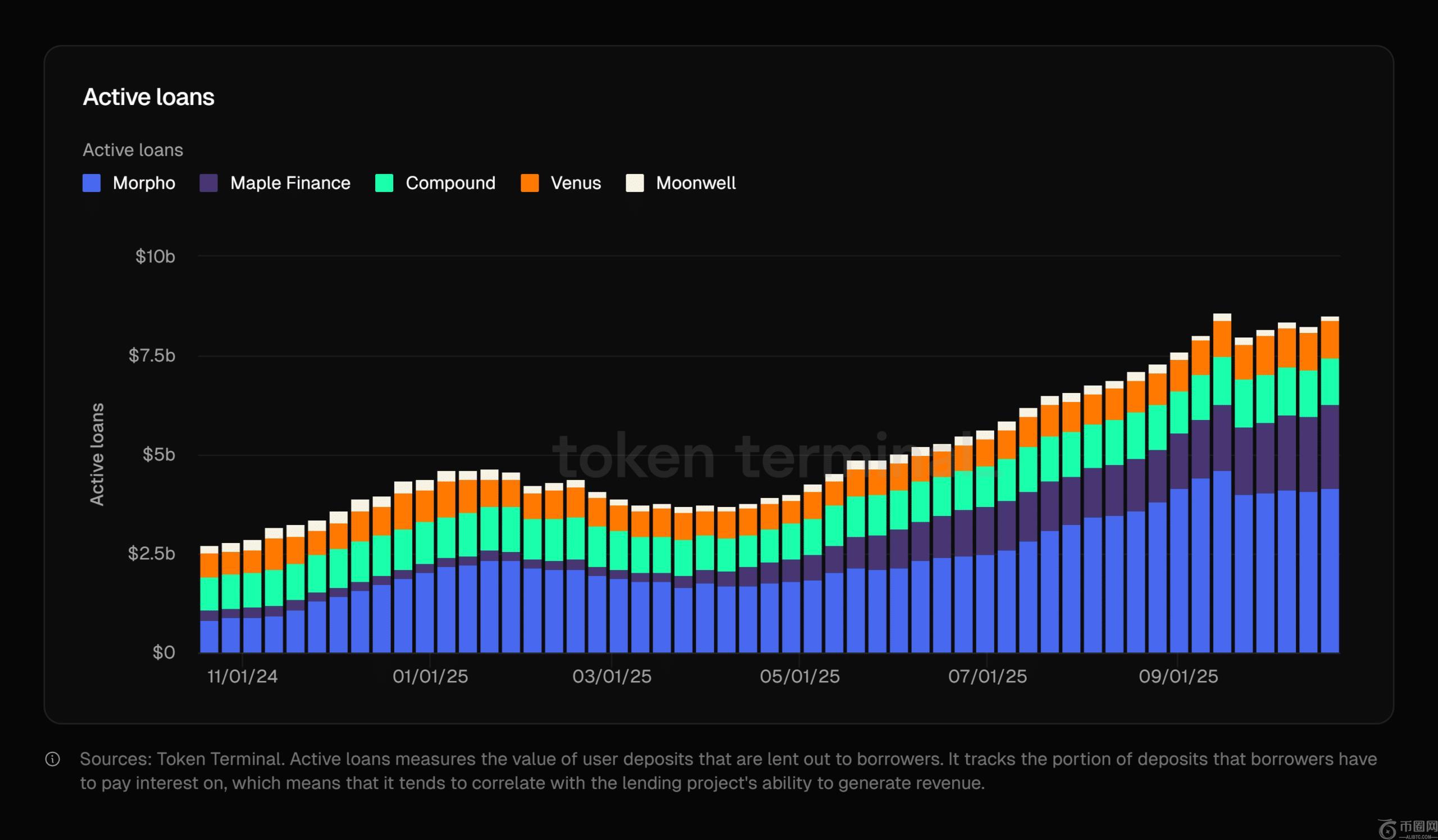
Task: Select the 05/01/25 date axis label
Action: 799,677
